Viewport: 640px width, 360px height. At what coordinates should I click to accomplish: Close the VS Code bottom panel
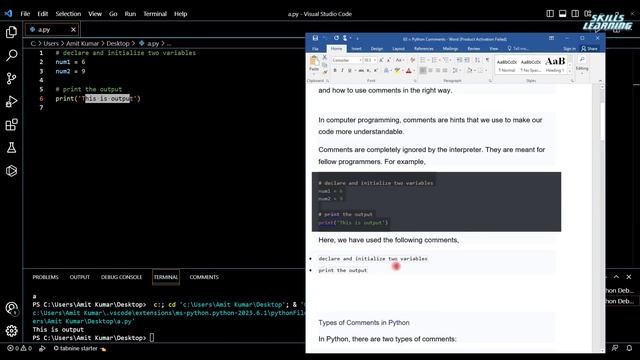pyautogui.click(x=629, y=277)
